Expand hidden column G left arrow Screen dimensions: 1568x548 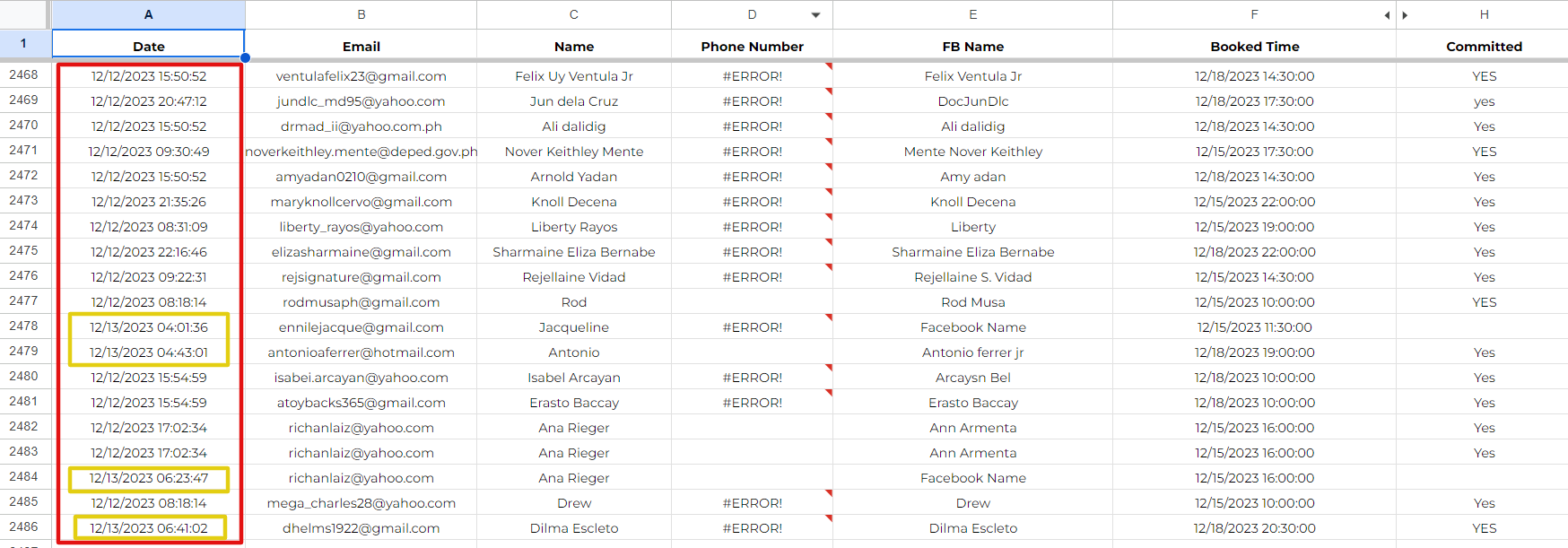pos(1387,15)
